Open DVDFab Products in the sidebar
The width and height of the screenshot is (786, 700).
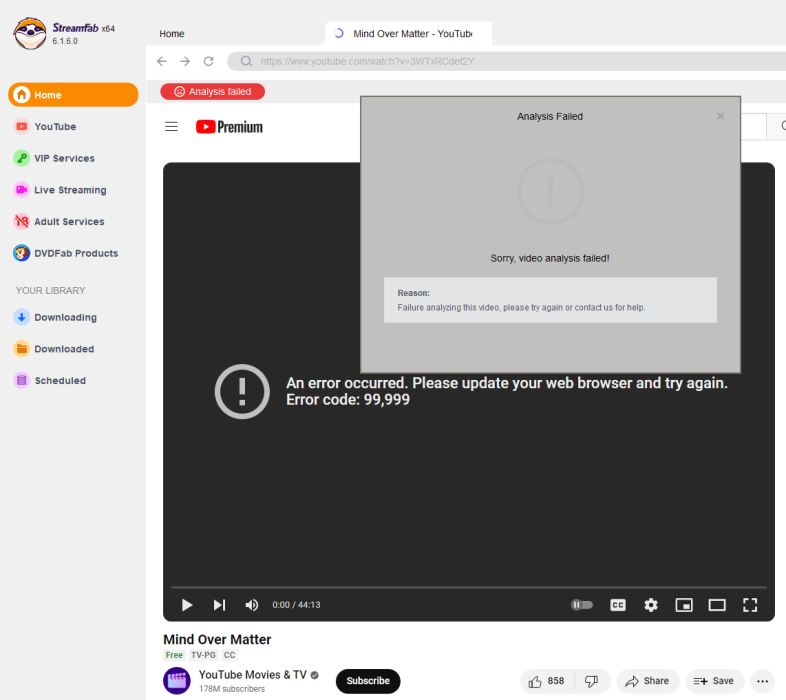[66, 253]
